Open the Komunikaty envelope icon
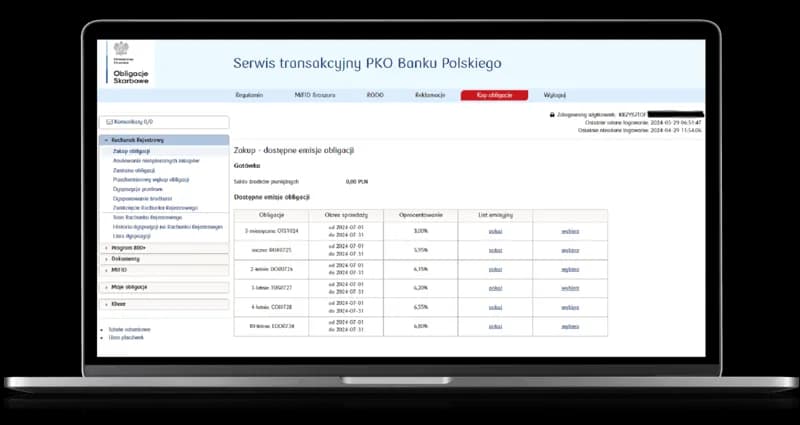The image size is (800, 425). pos(106,121)
